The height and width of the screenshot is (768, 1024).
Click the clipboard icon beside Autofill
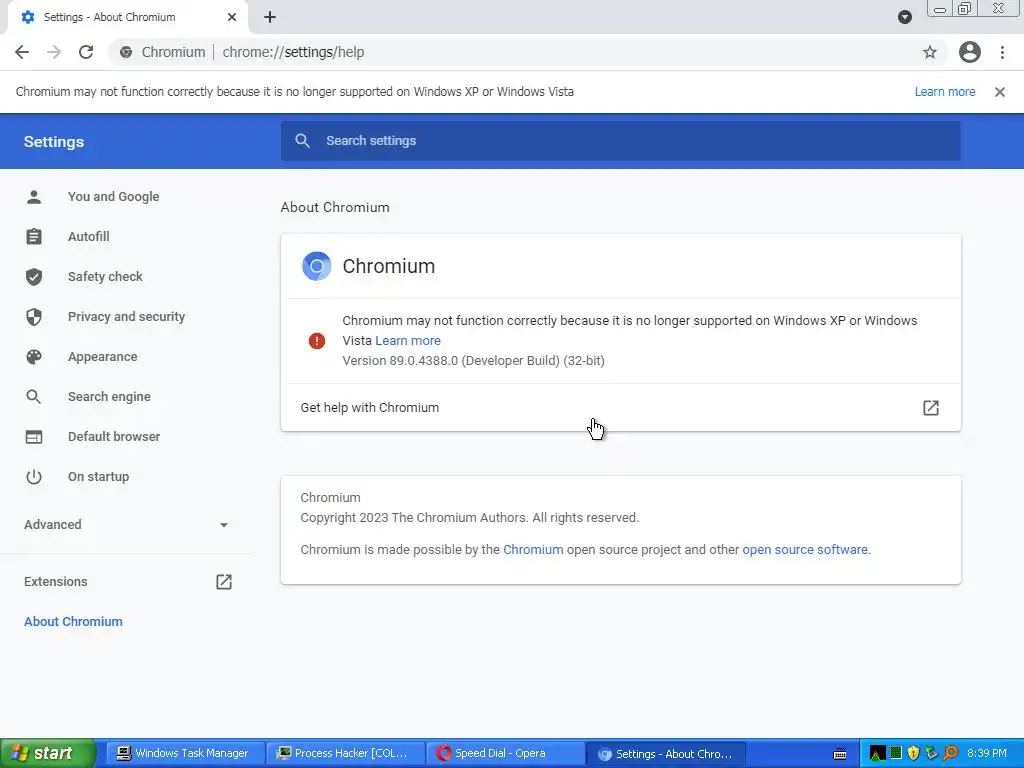click(x=34, y=236)
